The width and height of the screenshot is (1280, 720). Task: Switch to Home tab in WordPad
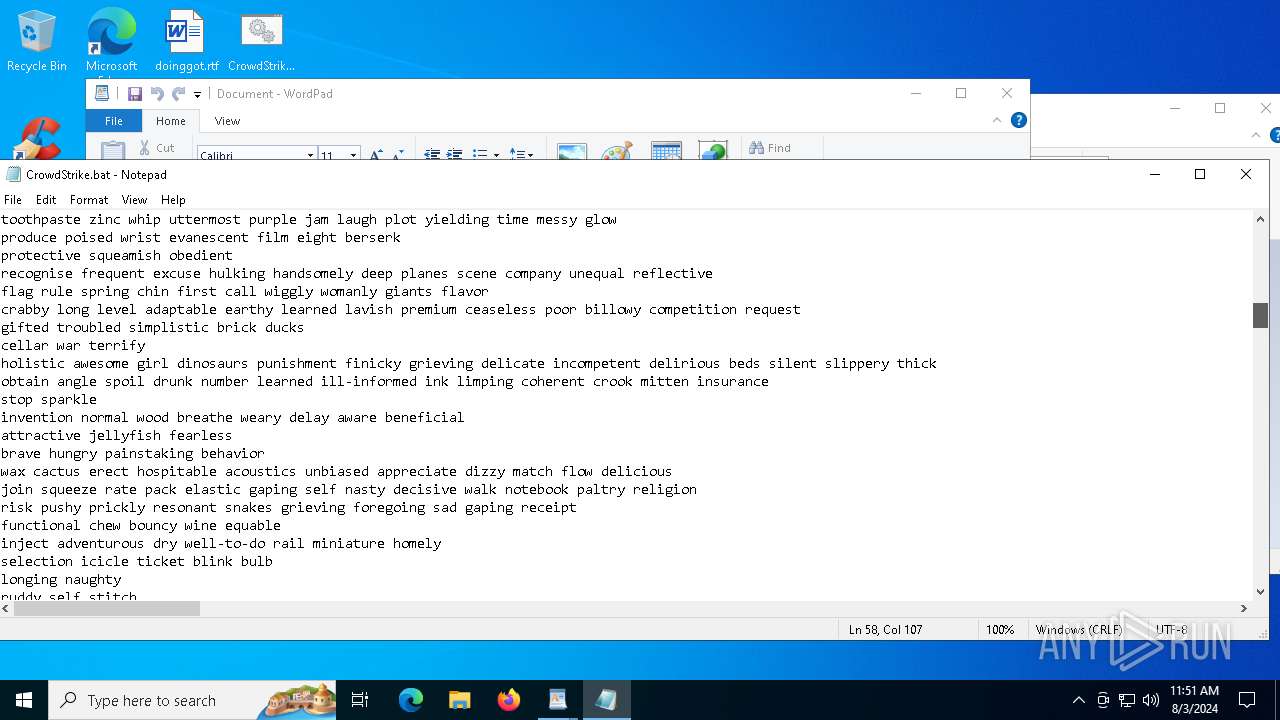tap(171, 121)
